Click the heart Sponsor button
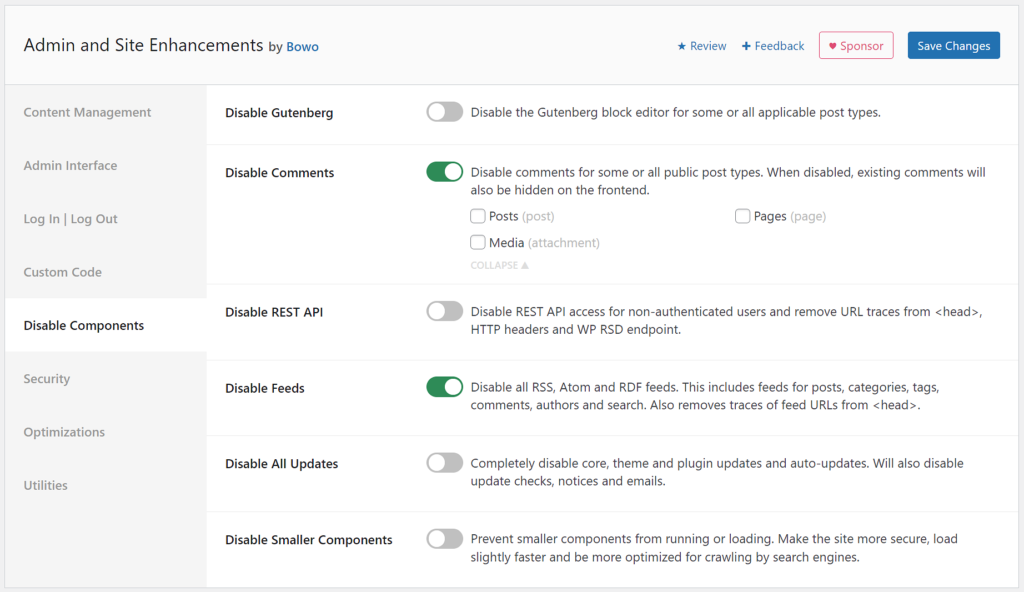This screenshot has height=592, width=1024. 856,46
